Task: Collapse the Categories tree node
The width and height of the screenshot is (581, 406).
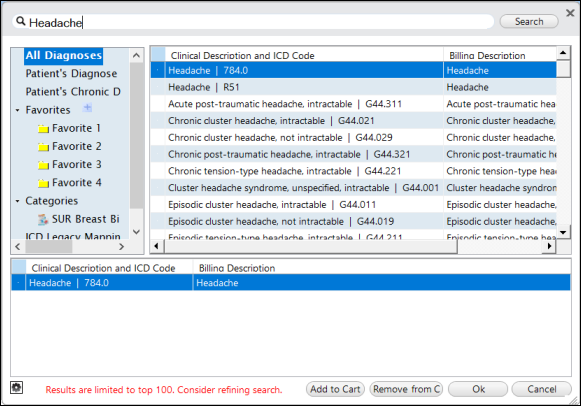Action: (17, 201)
